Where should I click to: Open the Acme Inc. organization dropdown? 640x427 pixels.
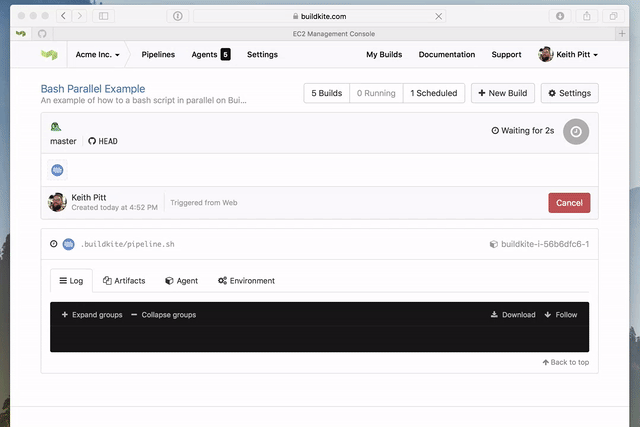(x=98, y=54)
